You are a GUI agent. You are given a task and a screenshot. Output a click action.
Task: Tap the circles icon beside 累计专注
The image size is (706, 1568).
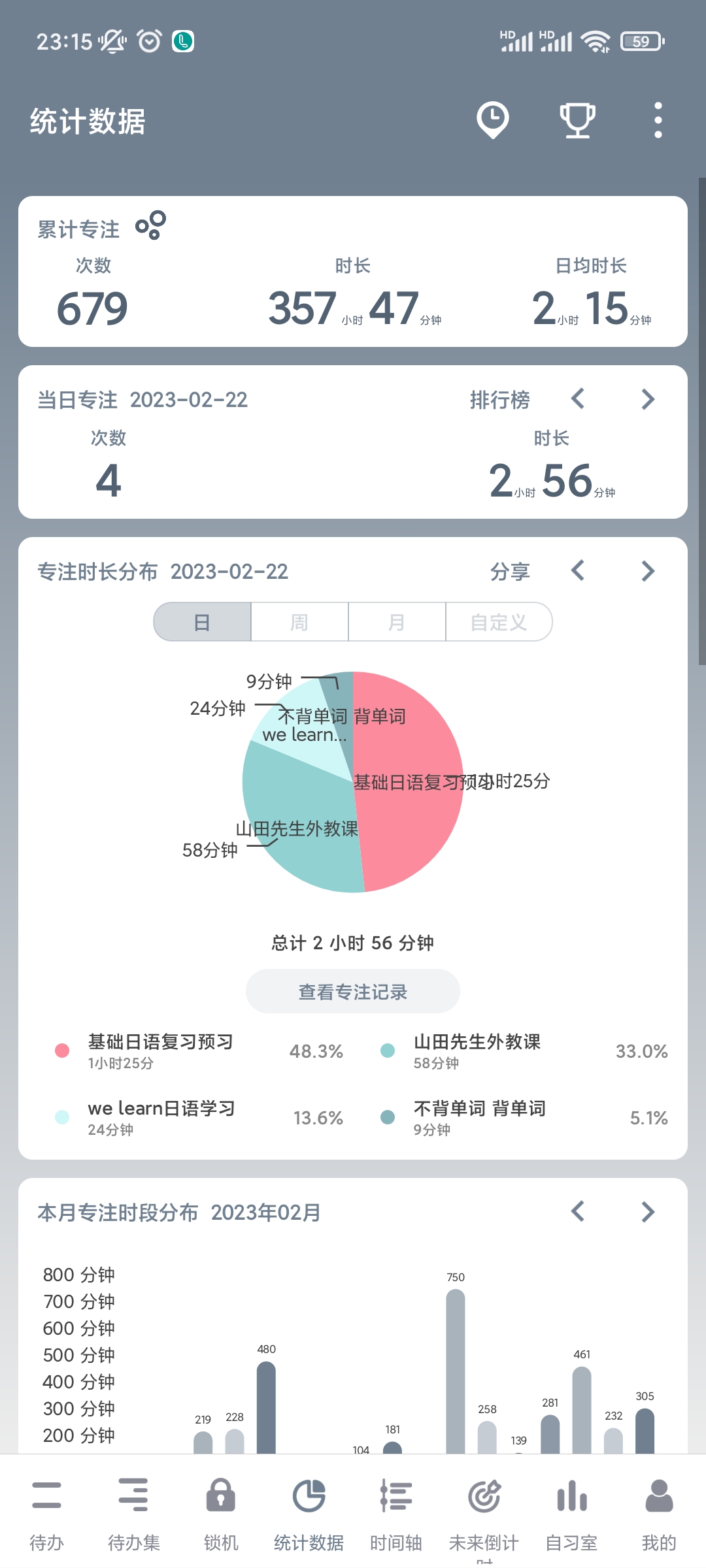[x=151, y=225]
